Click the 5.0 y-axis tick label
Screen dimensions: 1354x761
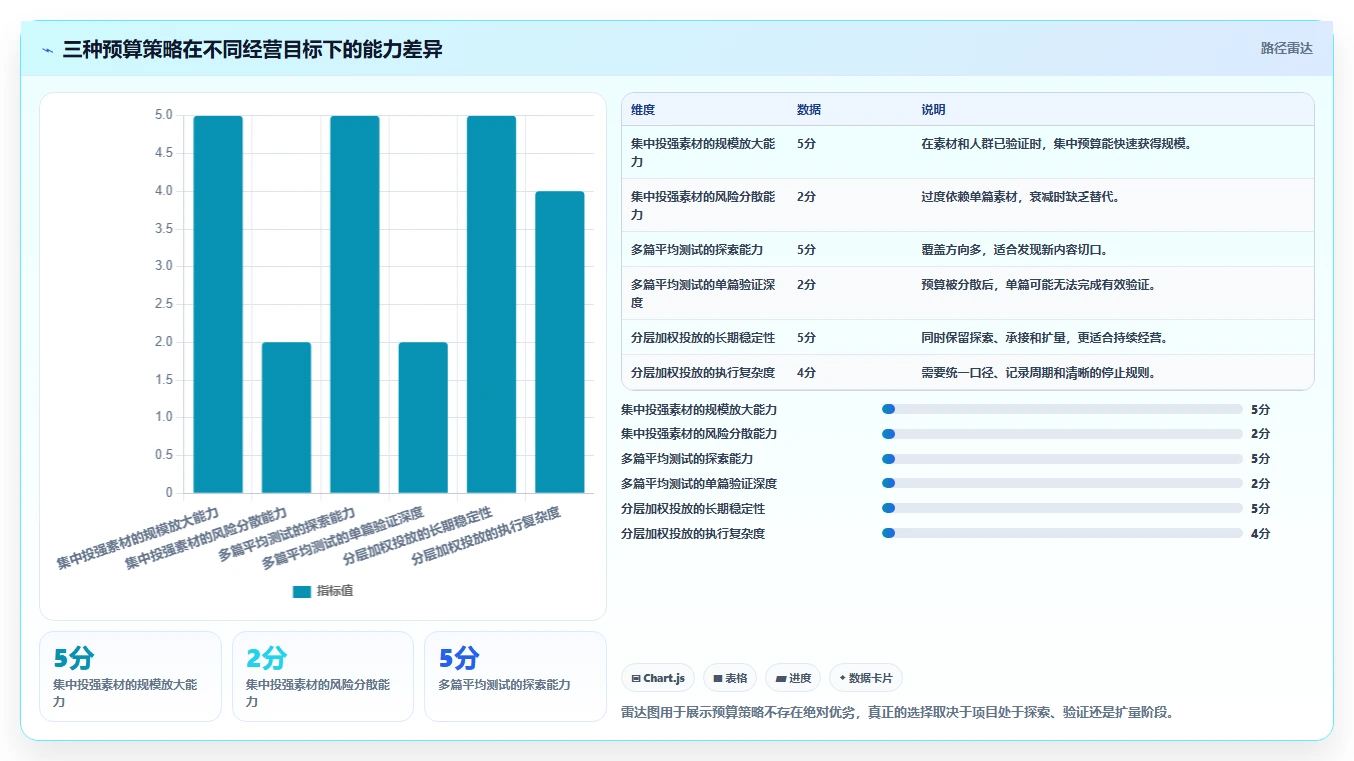point(164,115)
